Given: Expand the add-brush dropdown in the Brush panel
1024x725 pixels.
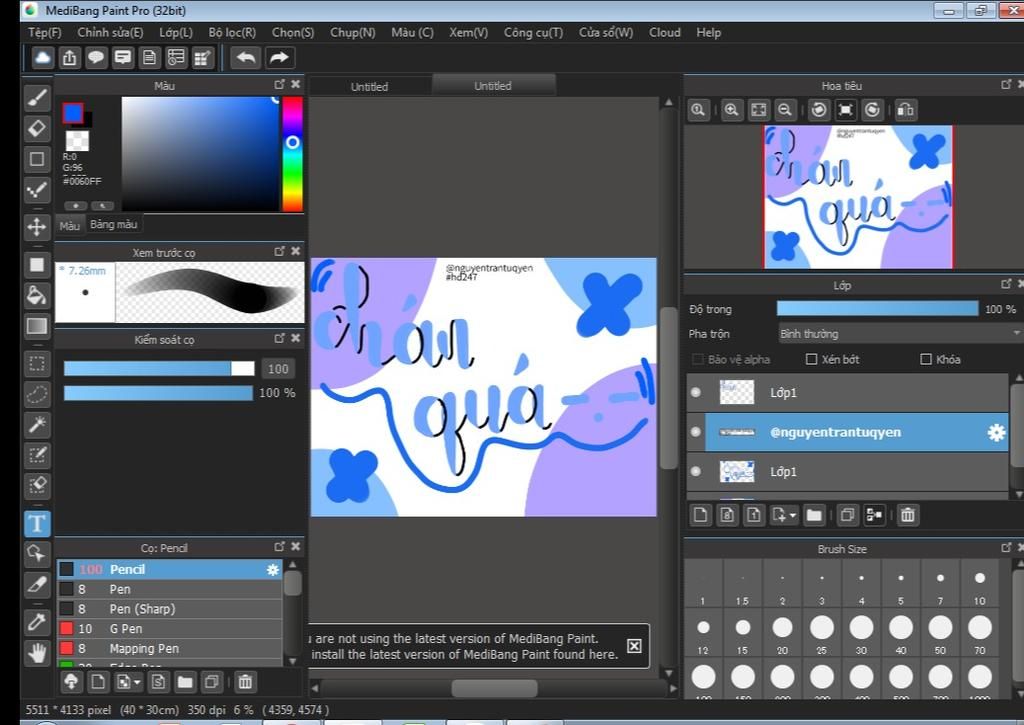Looking at the screenshot, I should point(136,683).
